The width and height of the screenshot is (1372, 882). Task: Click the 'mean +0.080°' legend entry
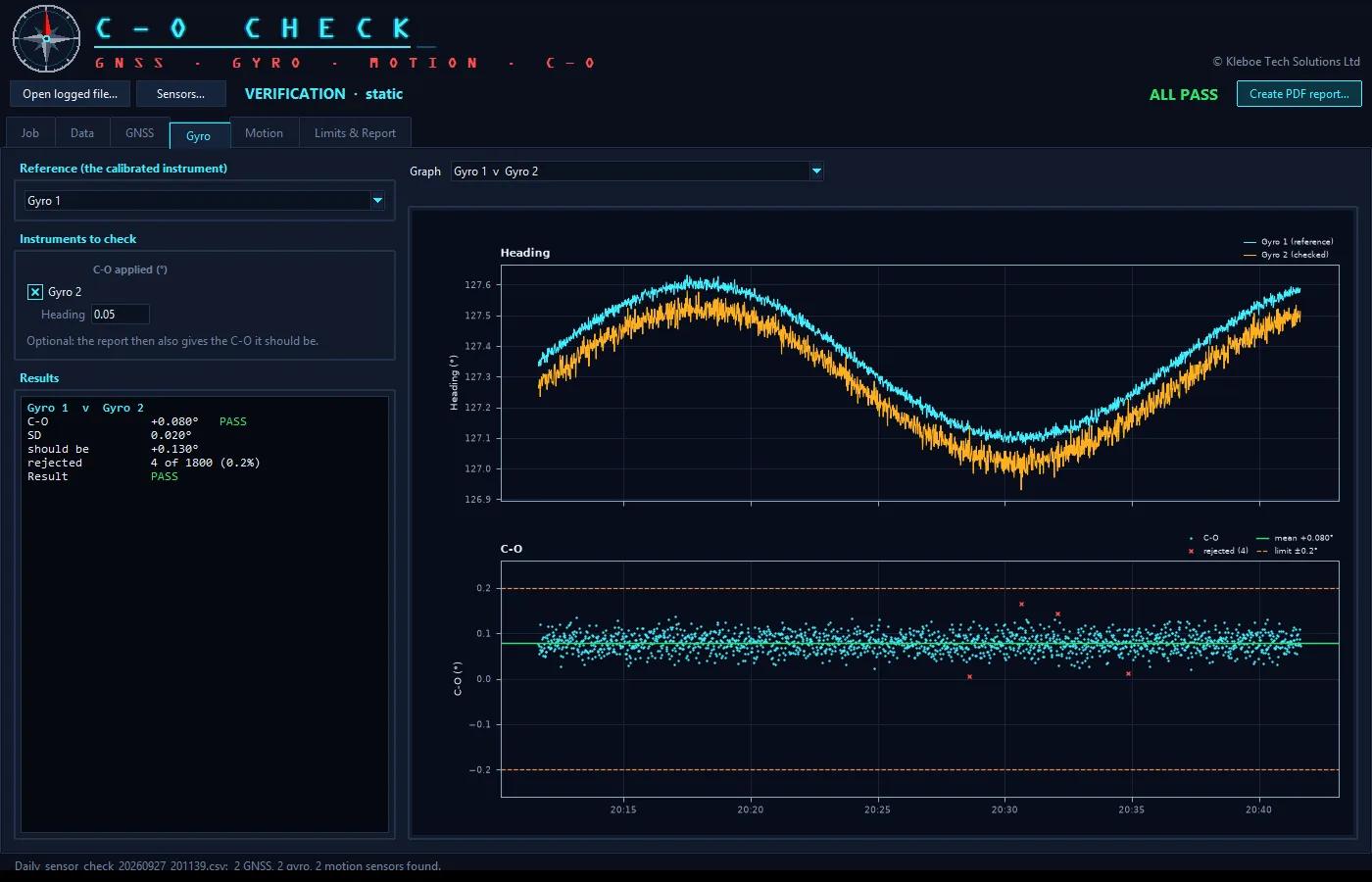click(x=1295, y=538)
